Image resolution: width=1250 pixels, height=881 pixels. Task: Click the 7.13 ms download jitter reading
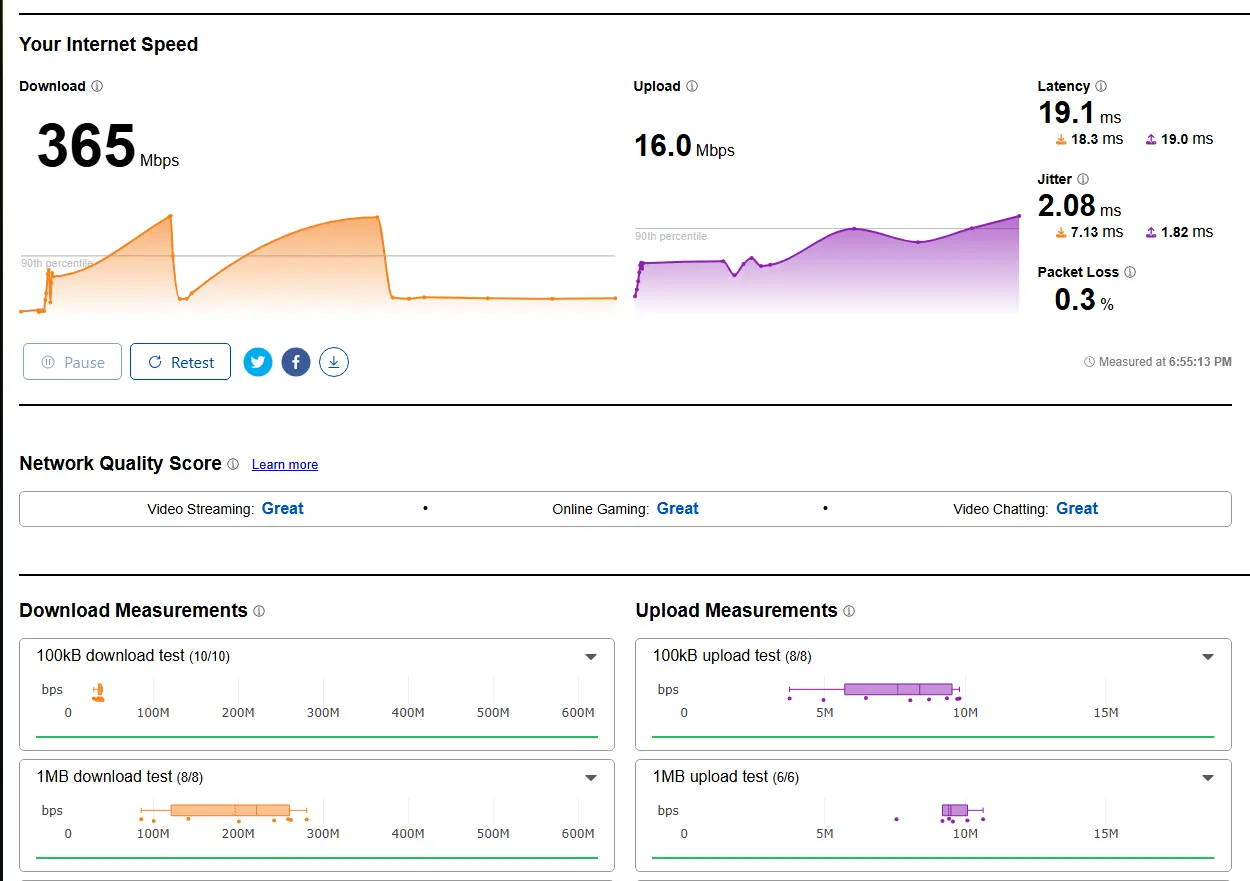tap(1097, 232)
